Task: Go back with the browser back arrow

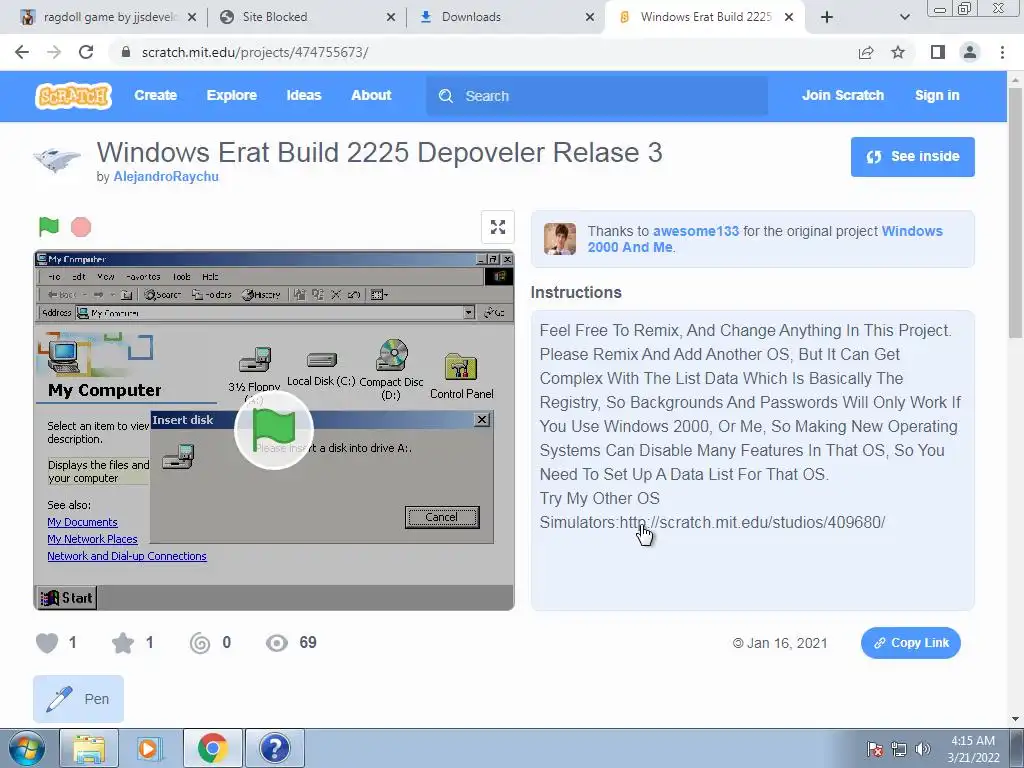Action: 22,52
